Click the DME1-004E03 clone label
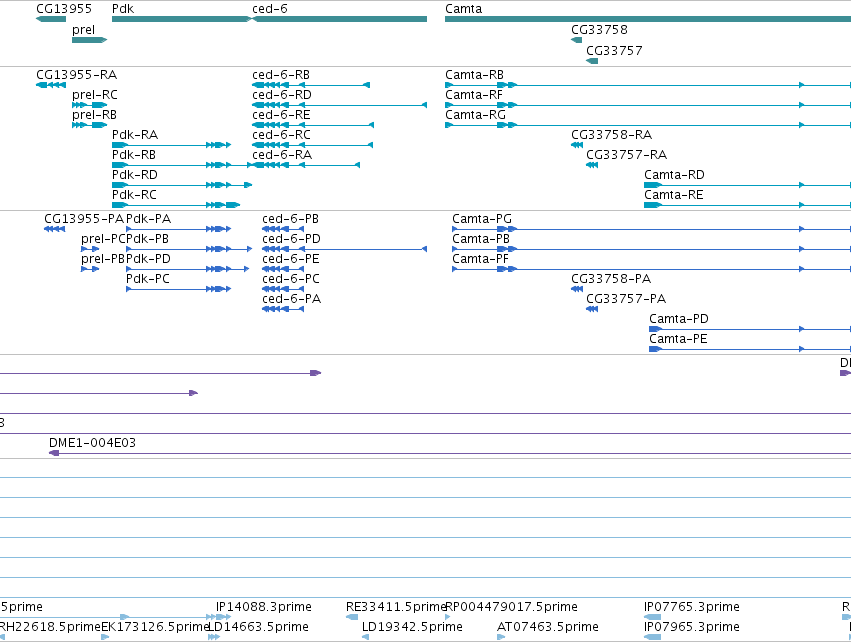The height and width of the screenshot is (642, 851). pos(92,443)
